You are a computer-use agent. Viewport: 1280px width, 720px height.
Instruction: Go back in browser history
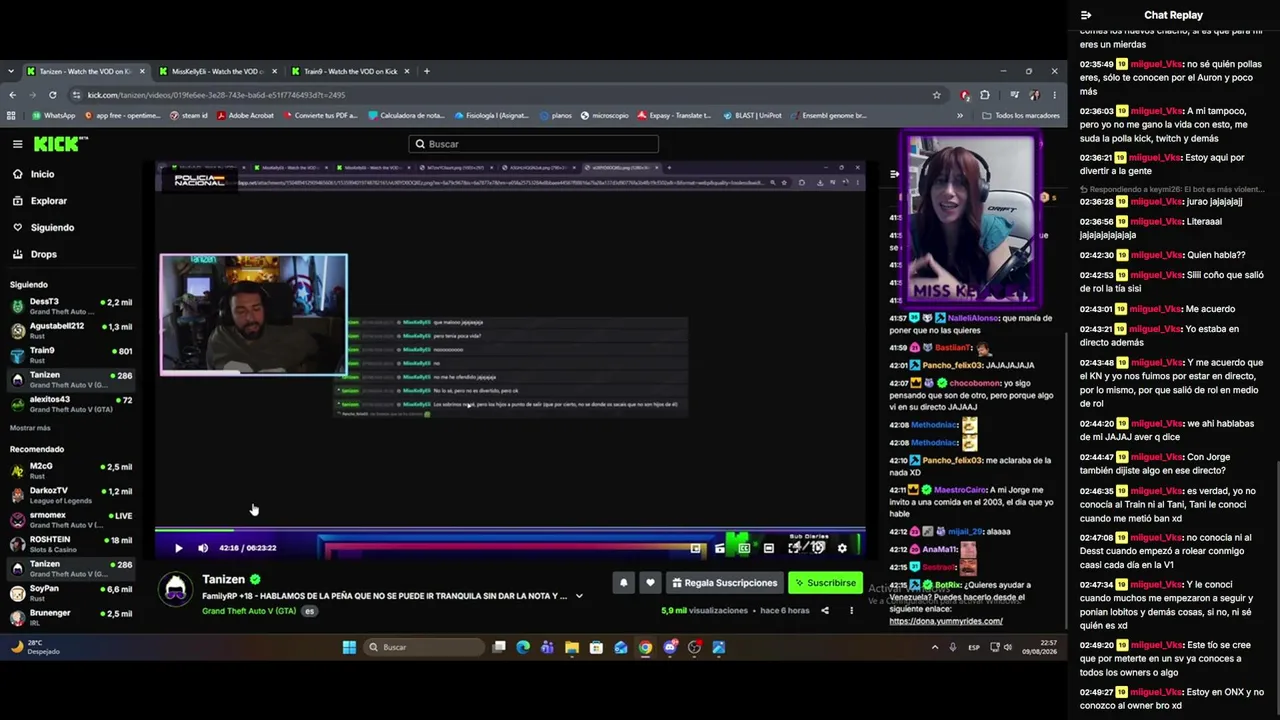pyautogui.click(x=12, y=95)
